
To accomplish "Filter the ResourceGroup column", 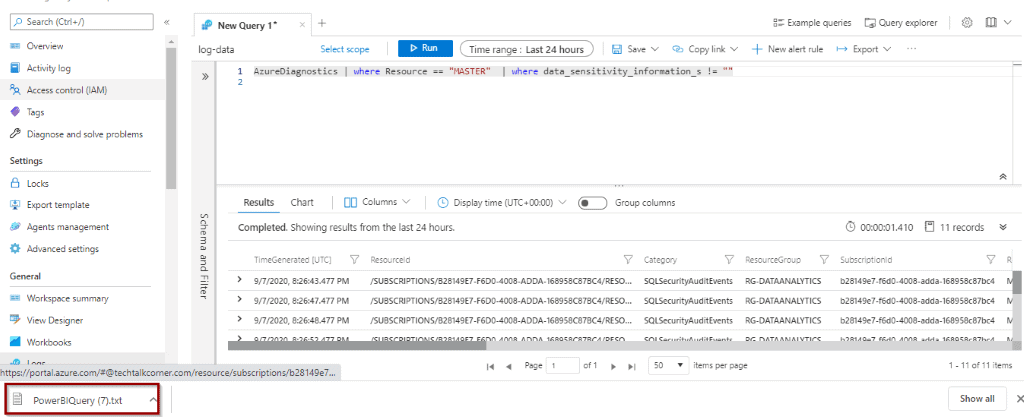I will coord(824,260).
